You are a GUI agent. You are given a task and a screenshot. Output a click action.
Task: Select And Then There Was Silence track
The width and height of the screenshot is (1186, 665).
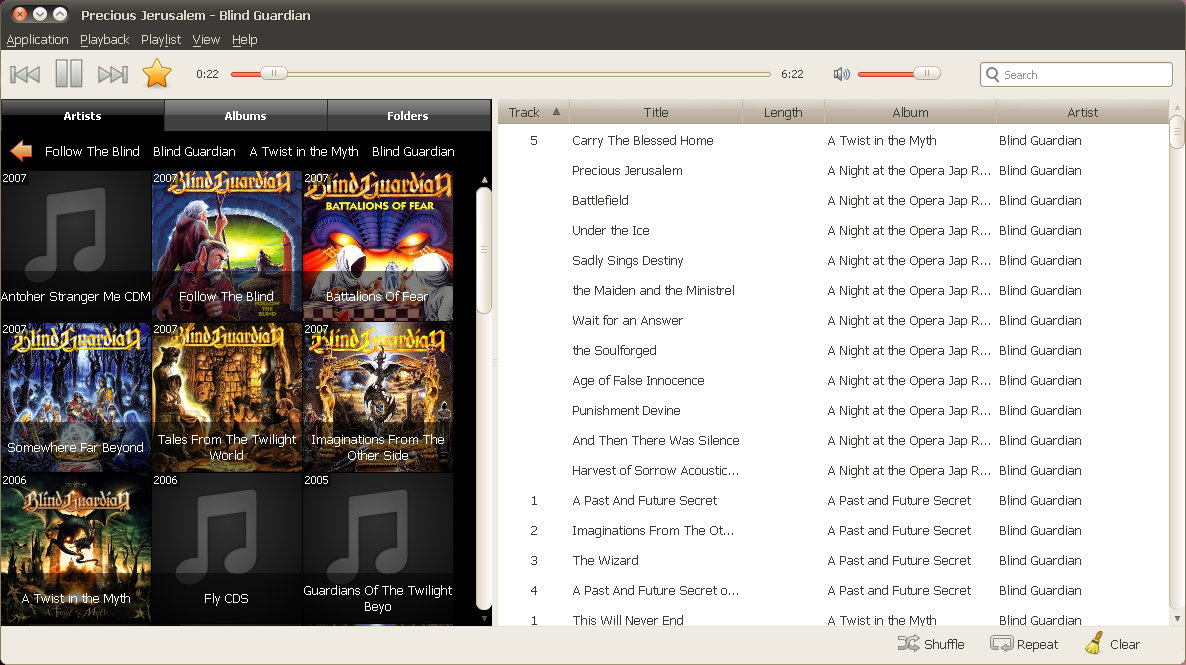834,440
